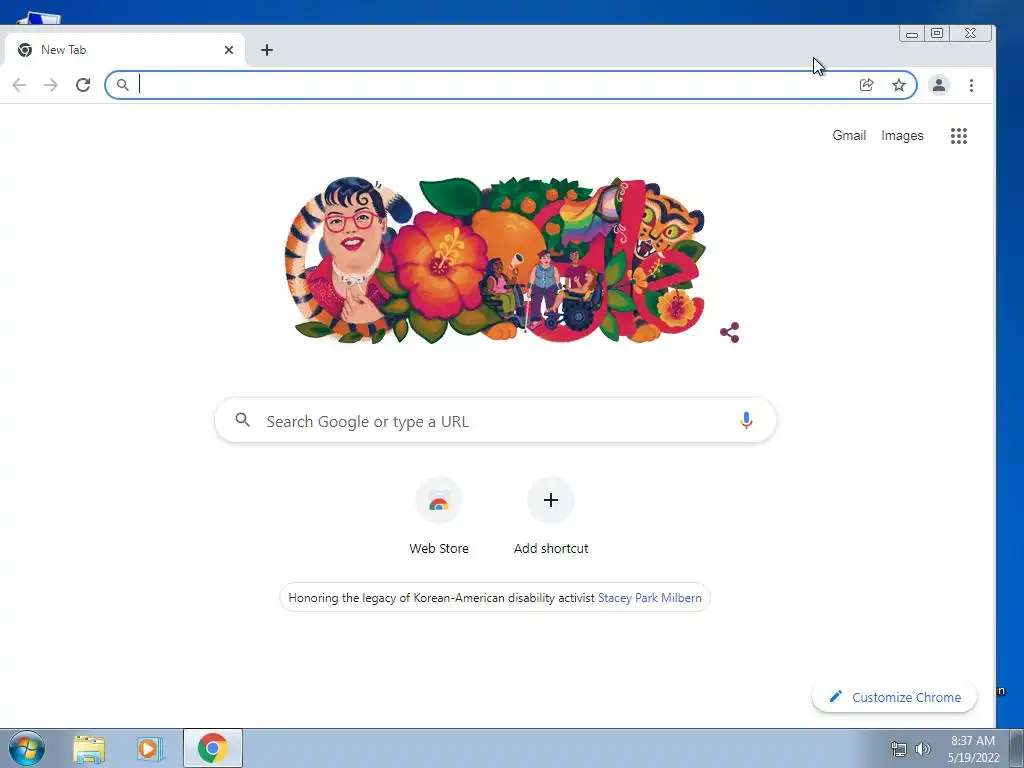Open the Google apps grid
Viewport: 1024px width, 768px height.
(x=959, y=136)
